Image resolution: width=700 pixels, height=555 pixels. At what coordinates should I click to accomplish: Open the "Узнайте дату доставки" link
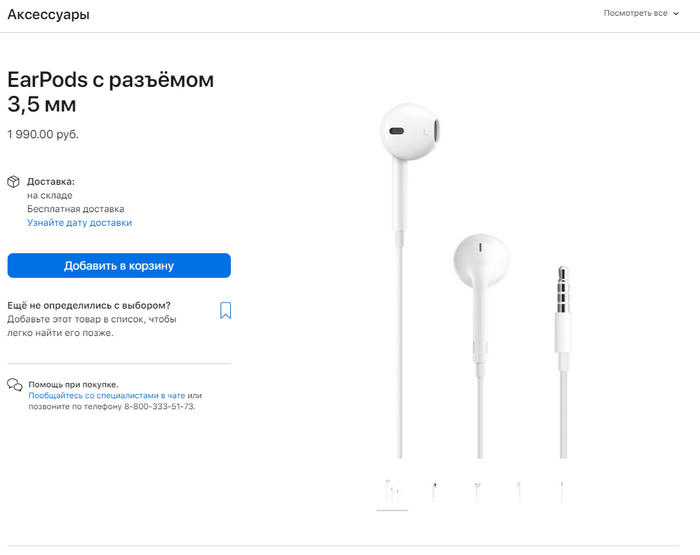coord(79,223)
